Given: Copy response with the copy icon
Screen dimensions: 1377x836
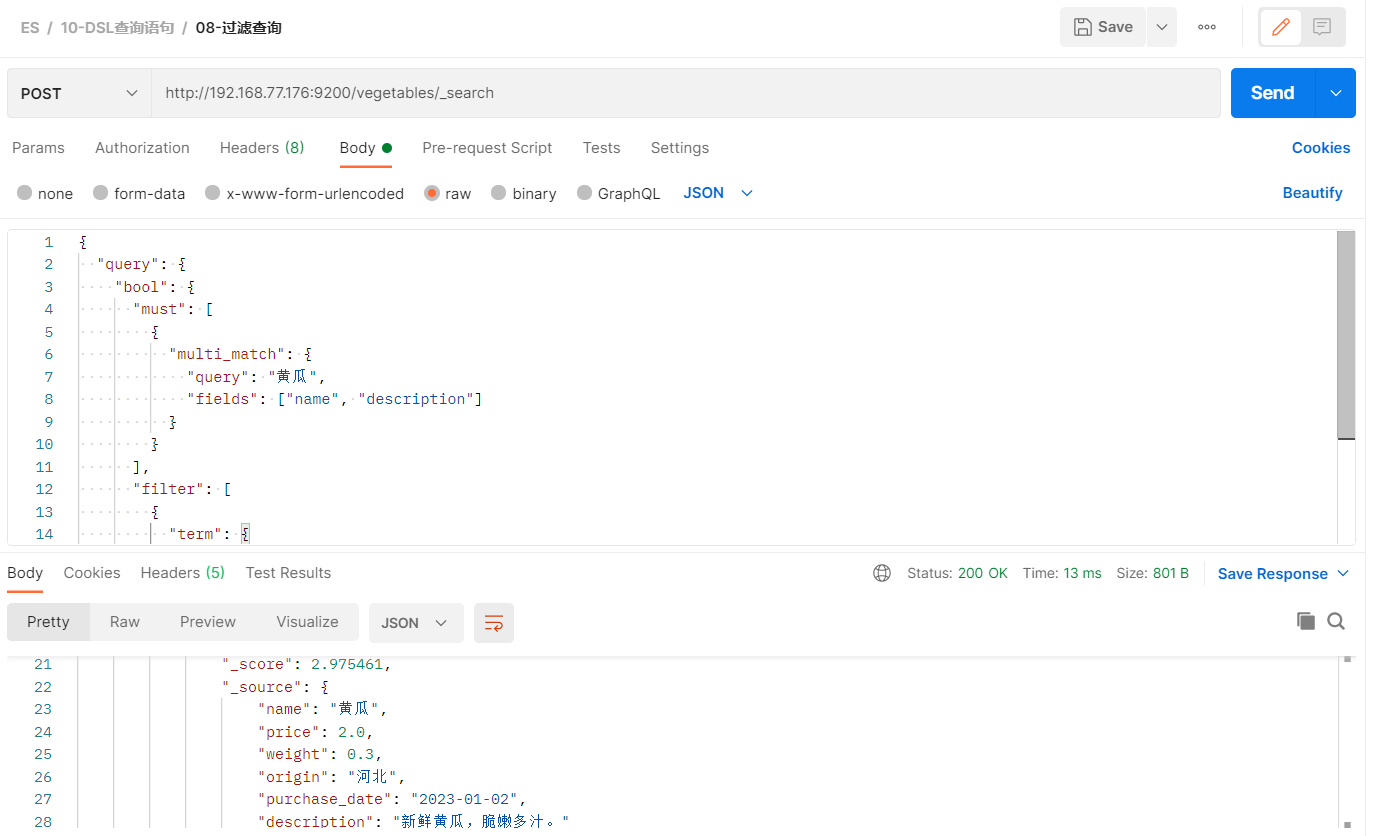Looking at the screenshot, I should (x=1306, y=621).
